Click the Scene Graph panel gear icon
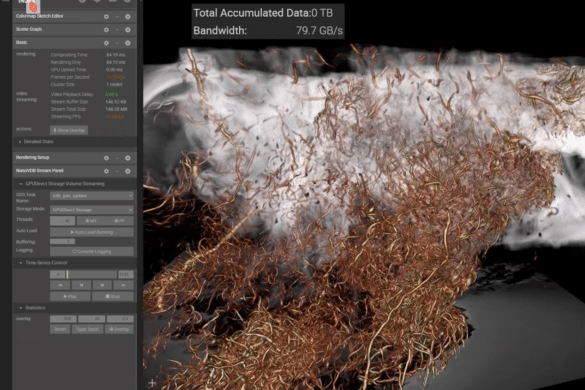 (x=106, y=29)
